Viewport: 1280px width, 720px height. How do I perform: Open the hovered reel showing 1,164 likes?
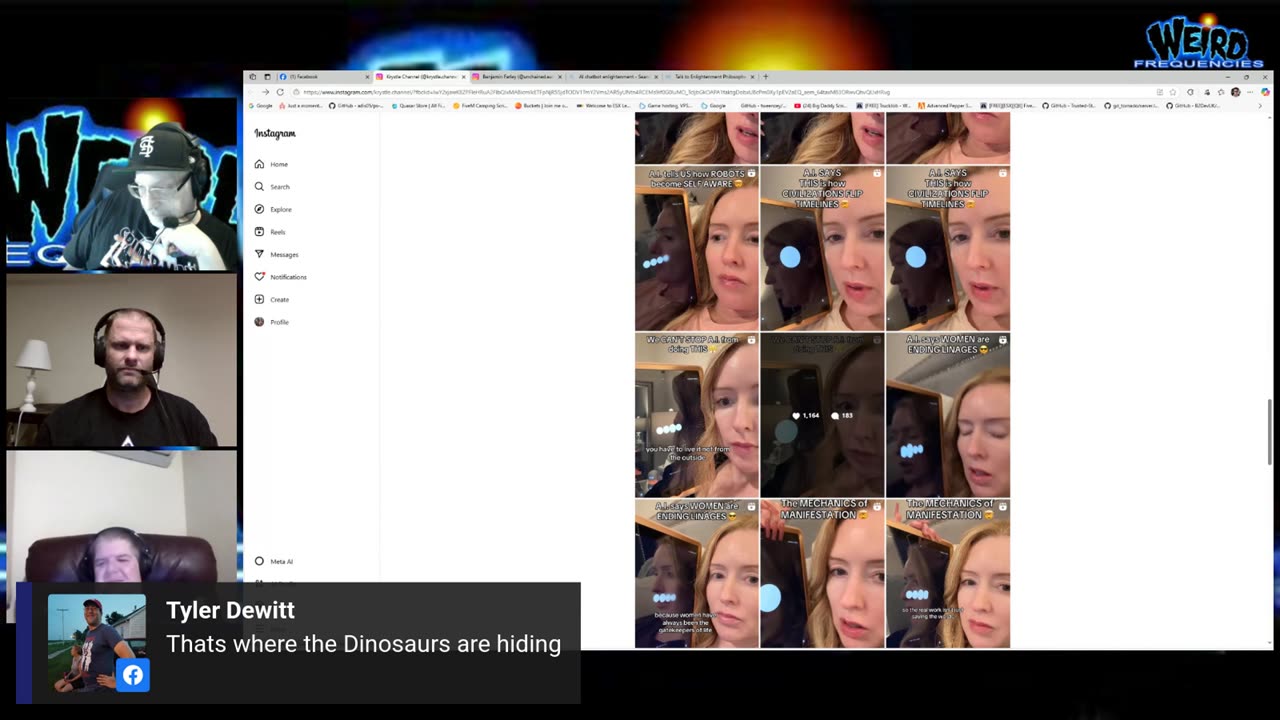[822, 415]
